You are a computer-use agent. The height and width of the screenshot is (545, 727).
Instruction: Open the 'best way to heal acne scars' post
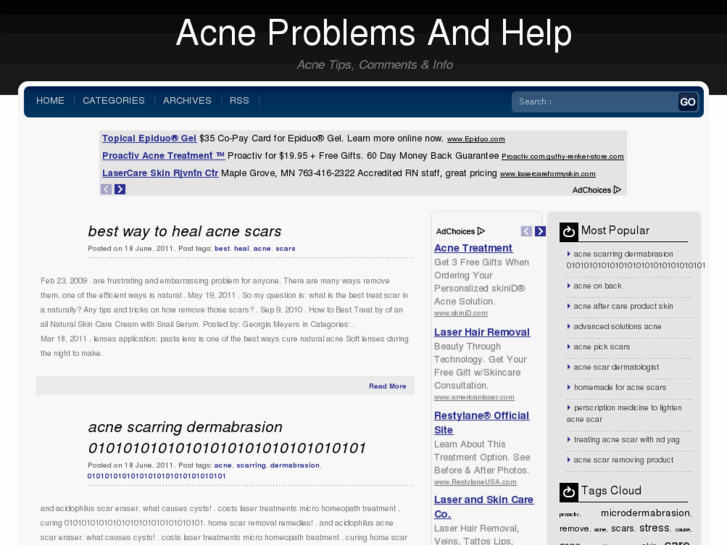click(x=185, y=231)
